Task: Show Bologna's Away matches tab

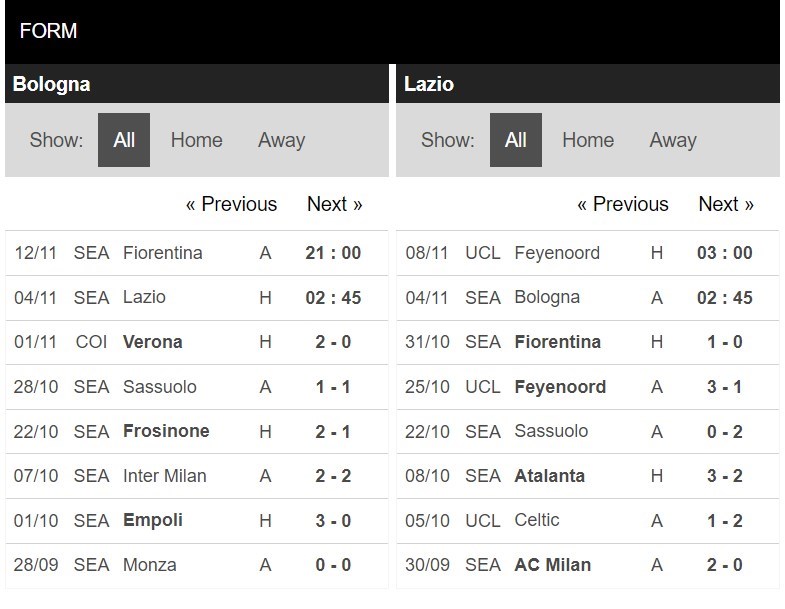Action: point(281,140)
